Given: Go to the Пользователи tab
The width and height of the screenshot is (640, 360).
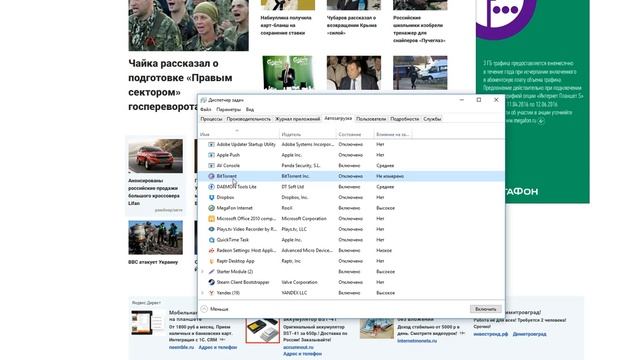Looking at the screenshot, I should tap(371, 119).
